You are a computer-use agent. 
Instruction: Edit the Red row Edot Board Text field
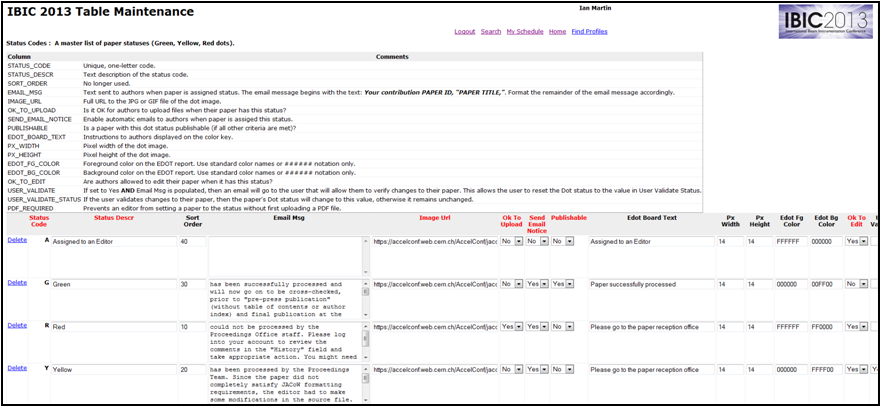pos(651,327)
